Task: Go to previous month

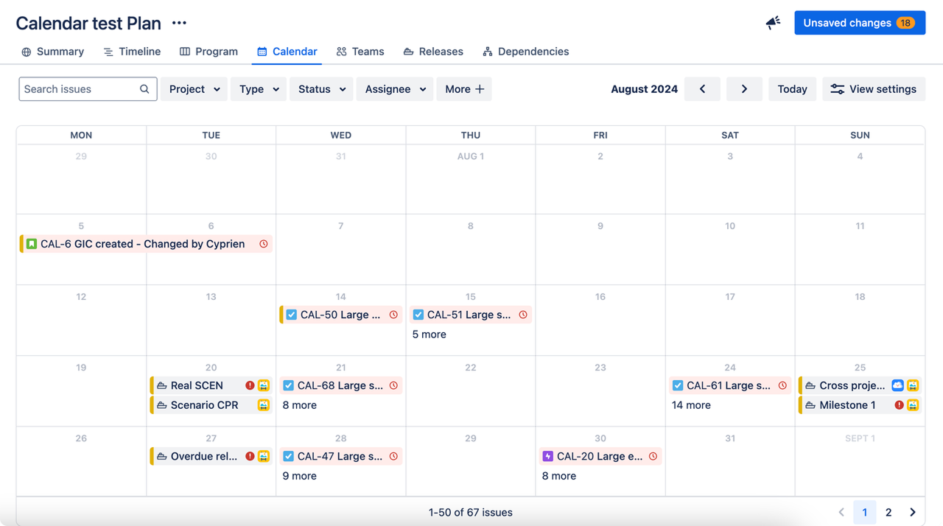Action: 702,89
